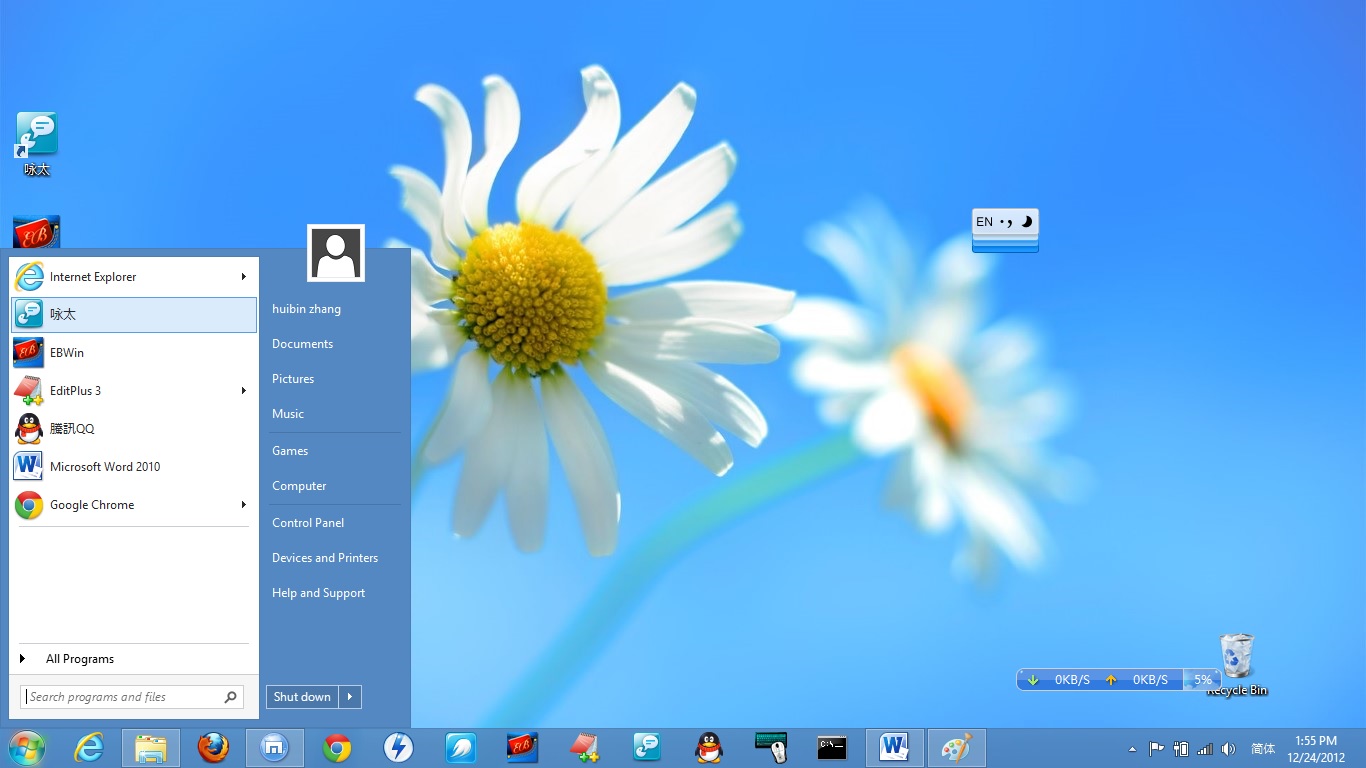Viewport: 1366px width, 768px height.
Task: Open Computer link in Start menu
Action: tap(299, 486)
